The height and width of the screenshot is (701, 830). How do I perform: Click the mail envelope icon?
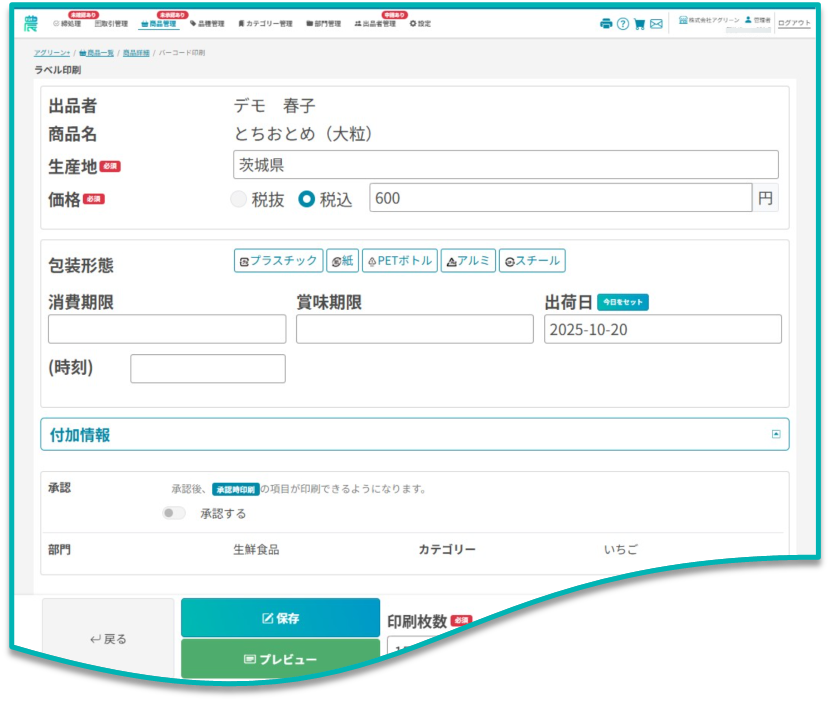[656, 24]
